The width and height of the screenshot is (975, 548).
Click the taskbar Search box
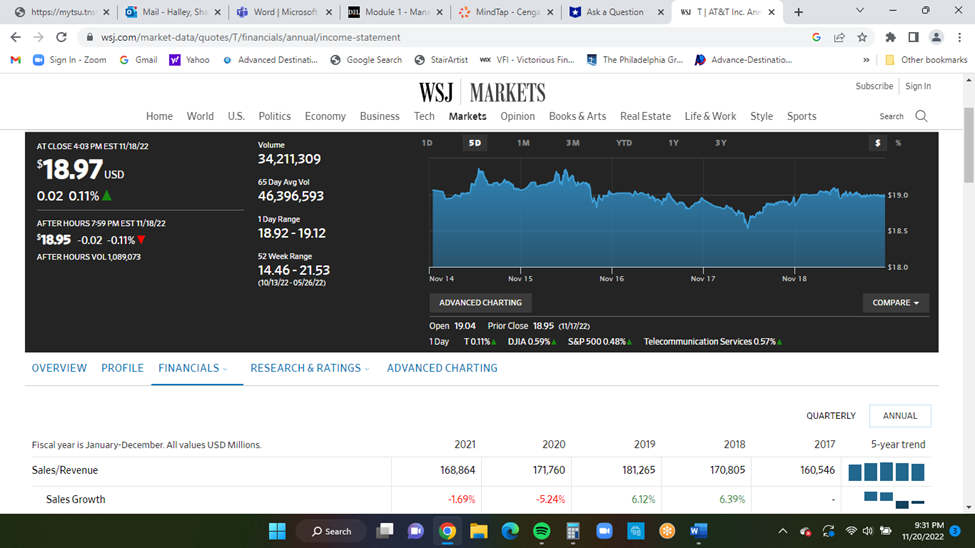pos(331,531)
